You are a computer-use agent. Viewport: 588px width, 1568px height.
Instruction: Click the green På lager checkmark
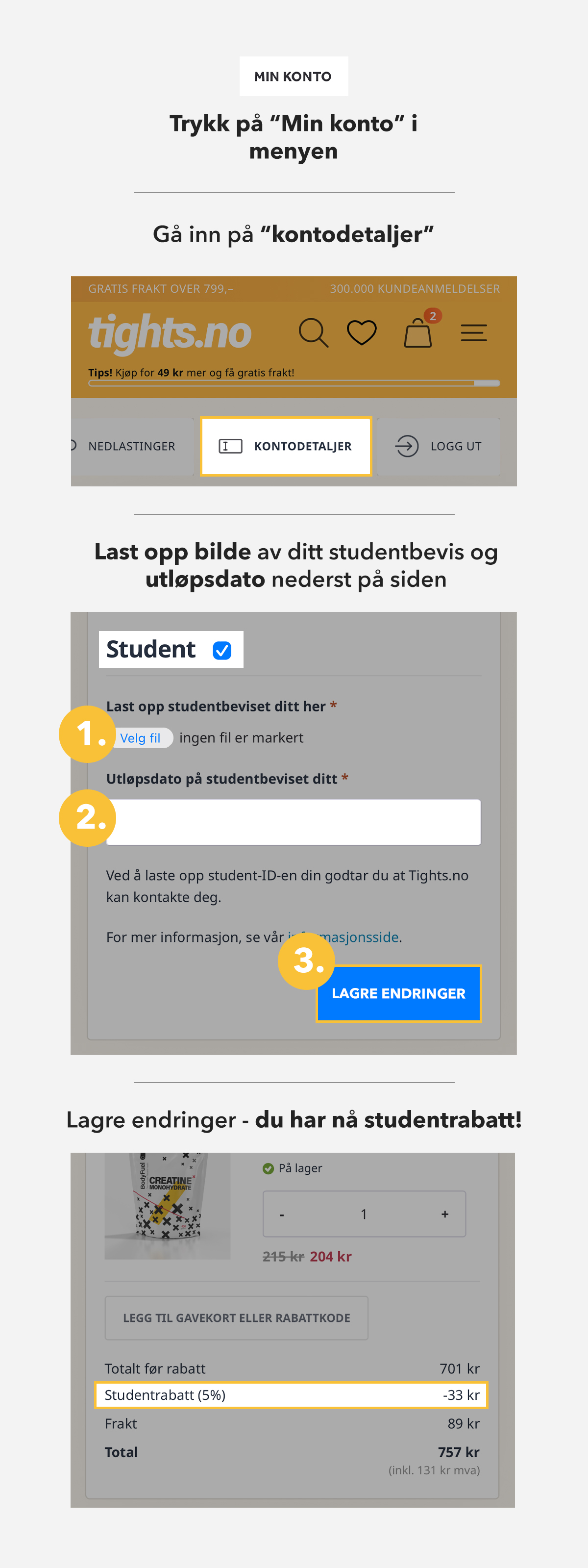click(268, 1168)
